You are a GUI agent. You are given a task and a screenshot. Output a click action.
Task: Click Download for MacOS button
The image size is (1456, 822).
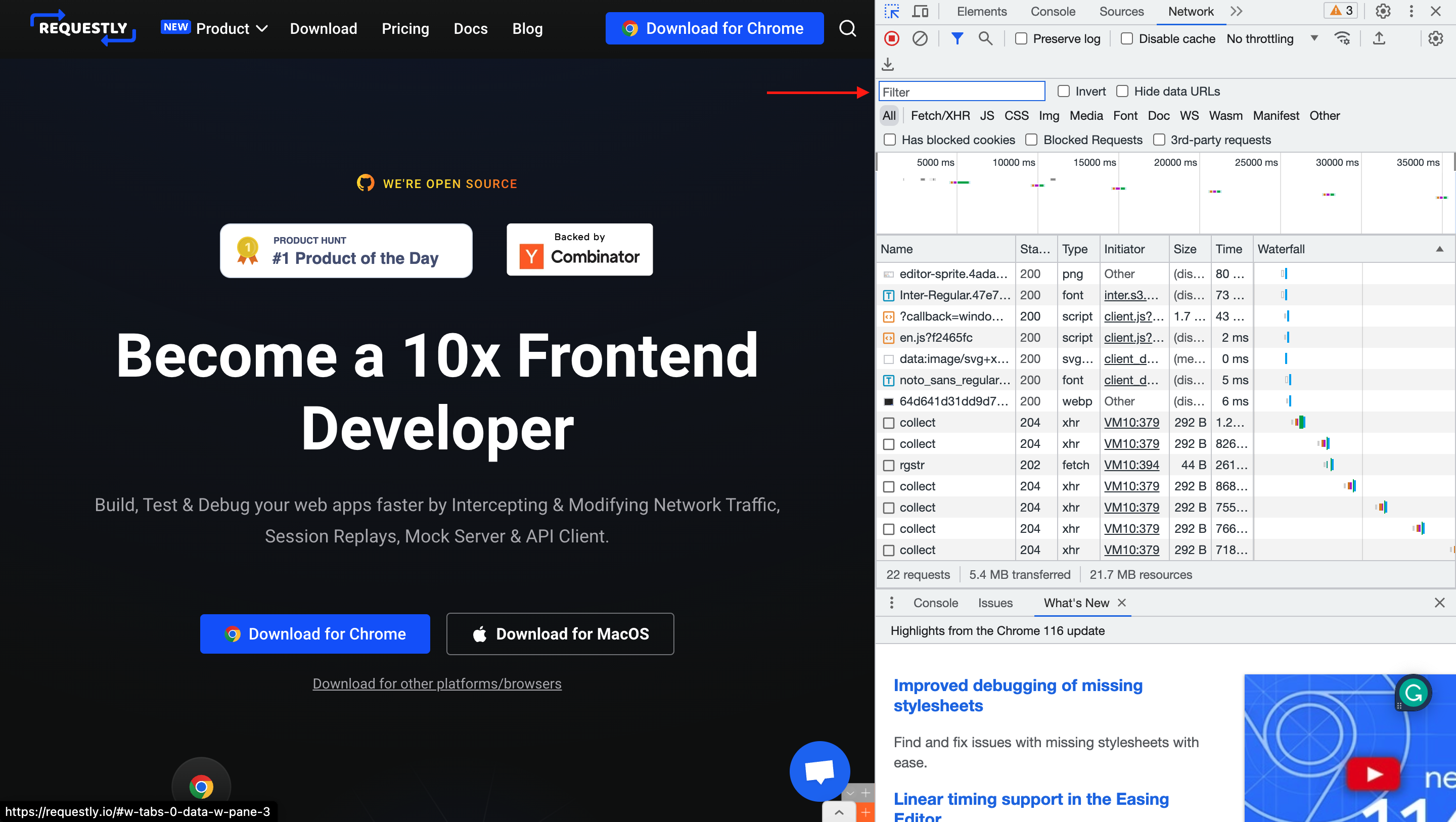click(x=560, y=634)
